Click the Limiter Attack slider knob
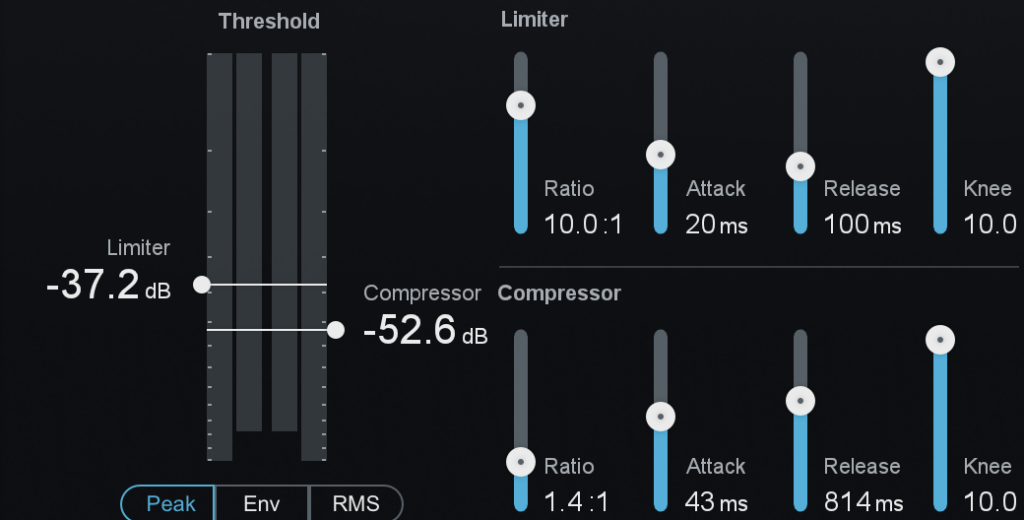 pyautogui.click(x=660, y=155)
